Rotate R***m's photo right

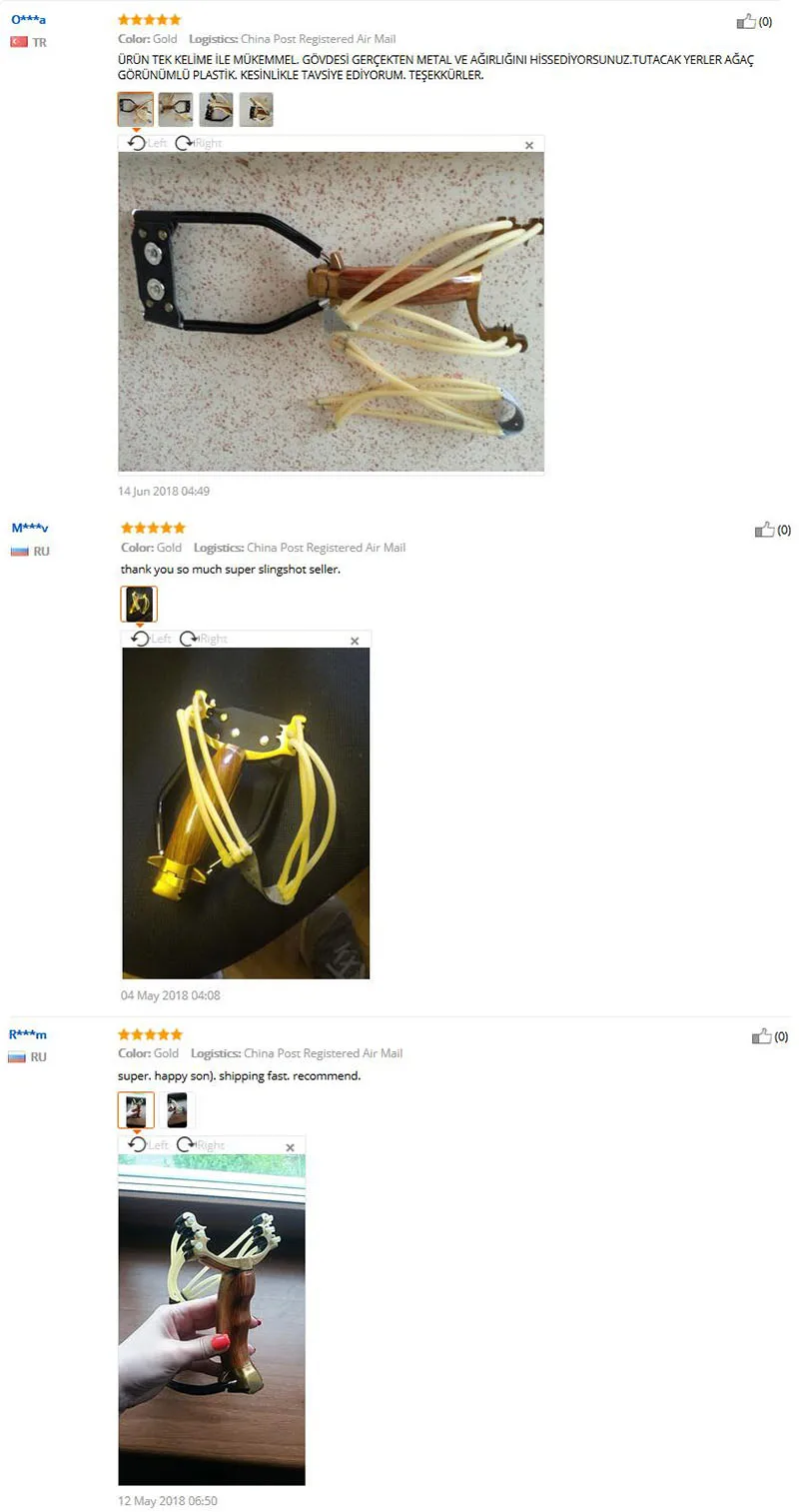(x=200, y=1145)
